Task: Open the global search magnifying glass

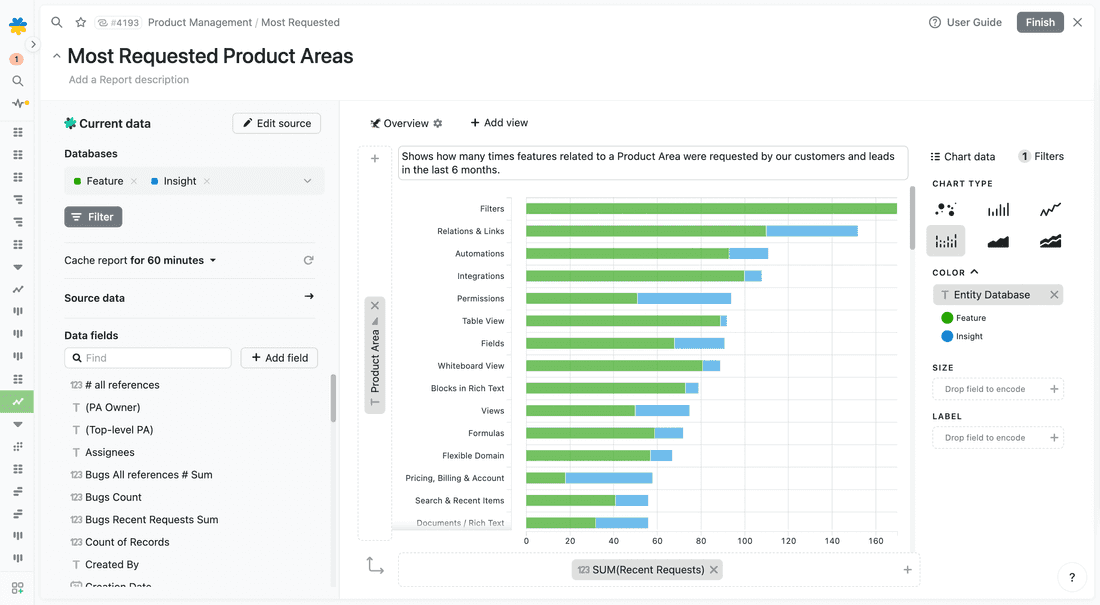Action: click(55, 21)
